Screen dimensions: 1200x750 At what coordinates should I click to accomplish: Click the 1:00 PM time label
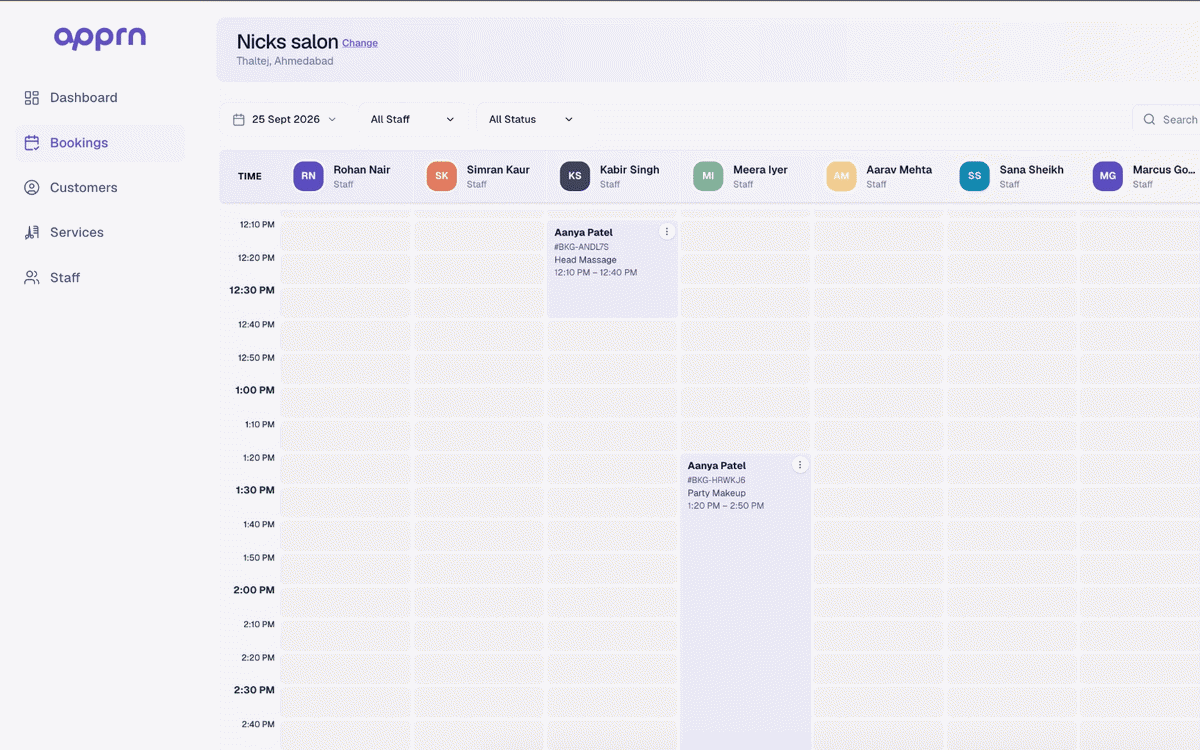coord(255,391)
